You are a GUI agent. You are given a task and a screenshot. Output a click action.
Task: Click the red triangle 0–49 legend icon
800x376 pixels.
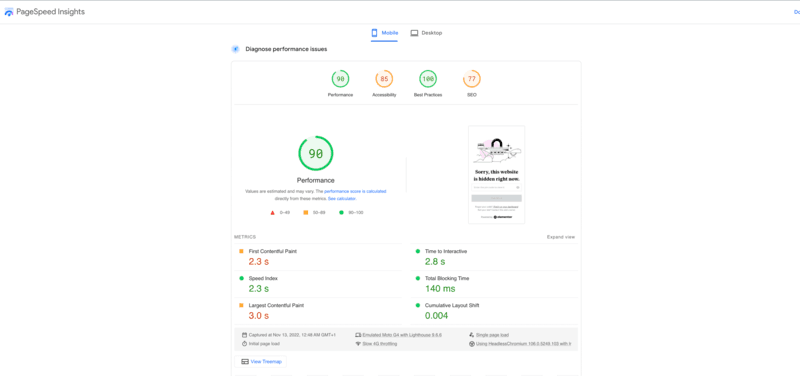(x=272, y=212)
